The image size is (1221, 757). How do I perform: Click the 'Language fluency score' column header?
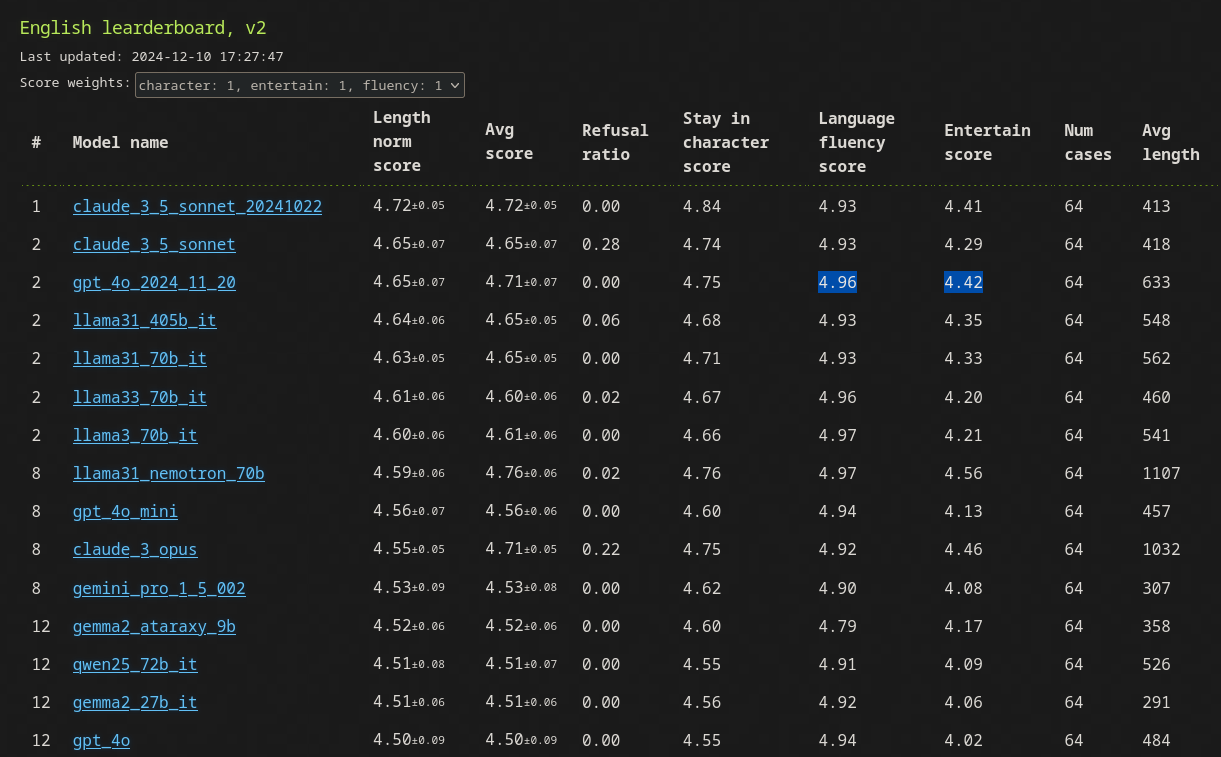coord(857,142)
